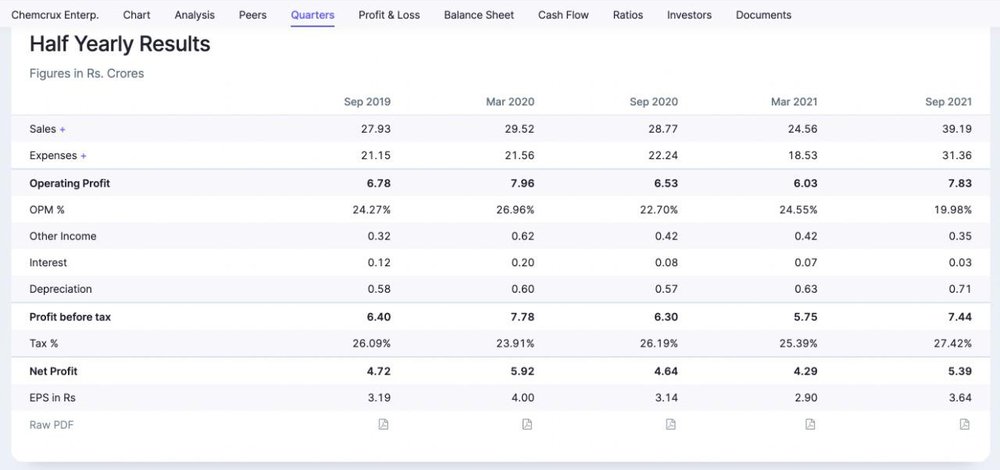Click Sales value 39.19 for Sep 2021
The height and width of the screenshot is (470, 1000).
click(x=957, y=129)
